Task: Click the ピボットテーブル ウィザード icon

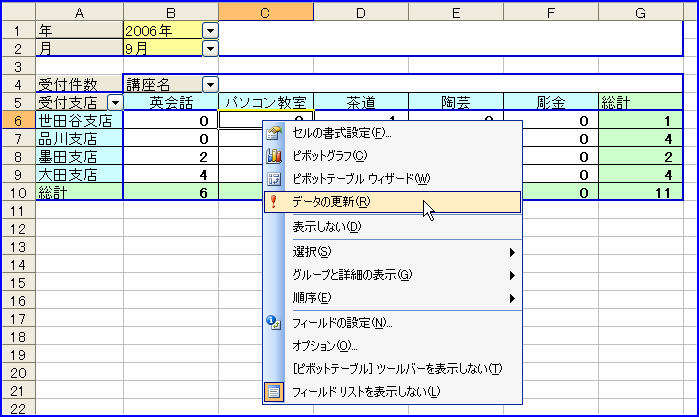Action: 275,178
